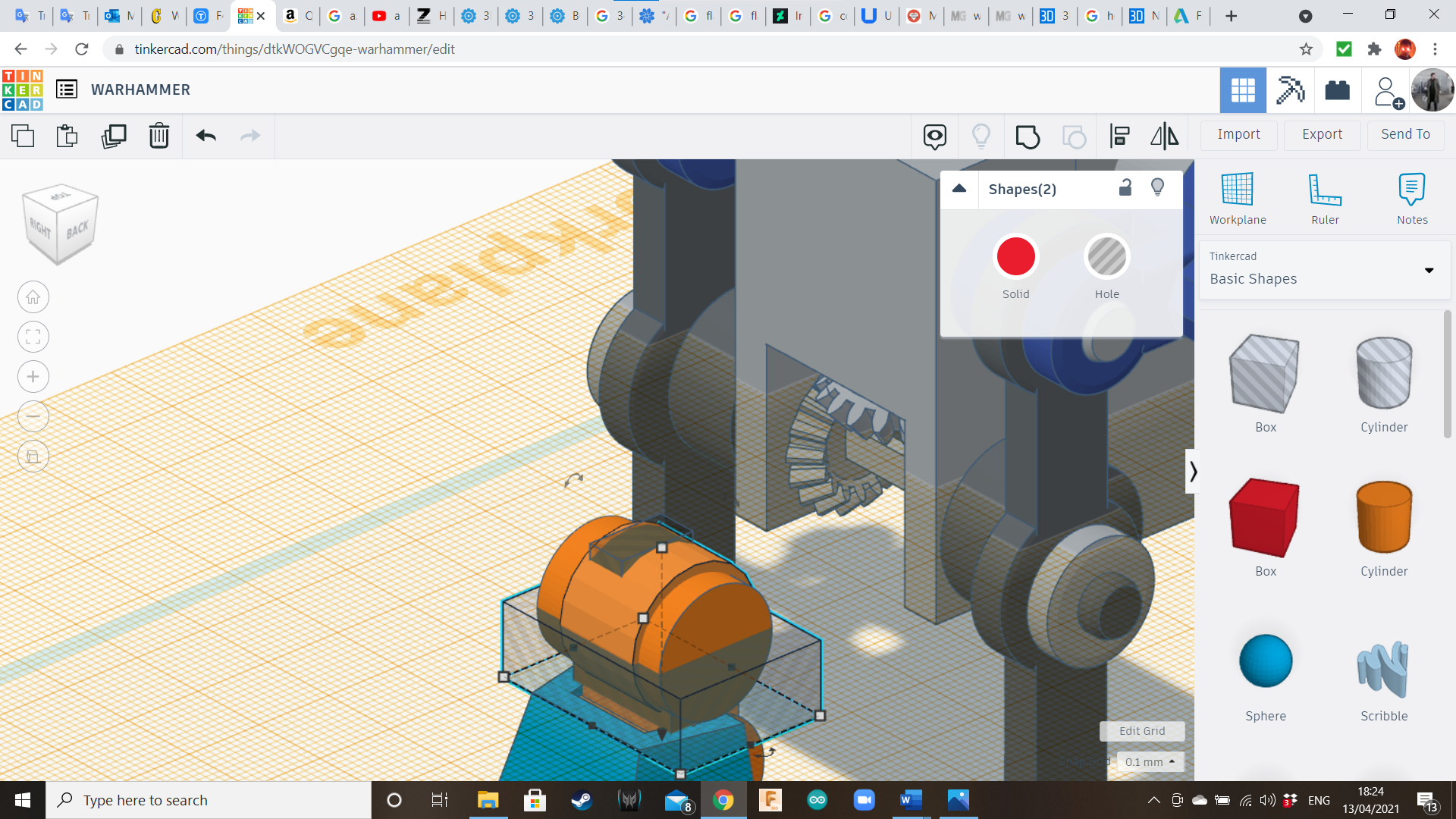Click the Mirror tool icon

1164,136
